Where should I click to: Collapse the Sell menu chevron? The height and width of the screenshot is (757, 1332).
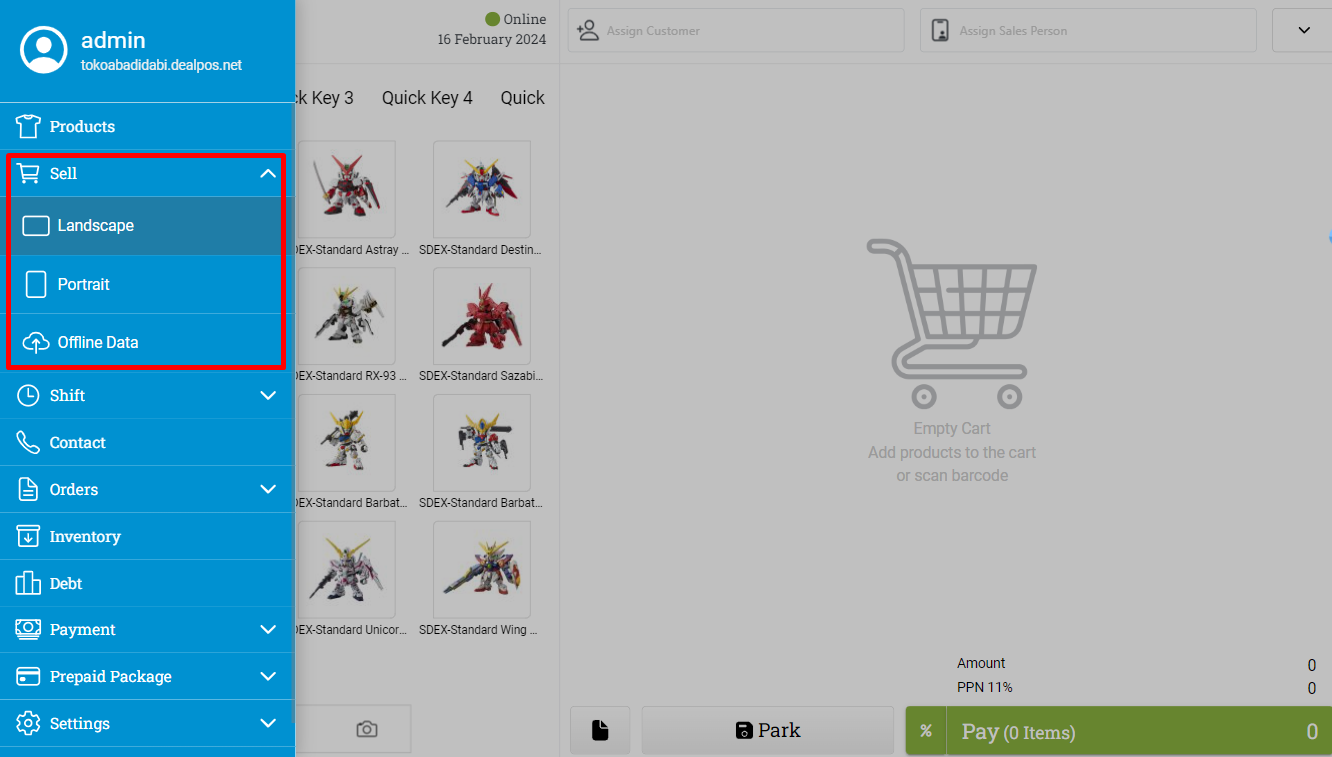click(x=268, y=173)
